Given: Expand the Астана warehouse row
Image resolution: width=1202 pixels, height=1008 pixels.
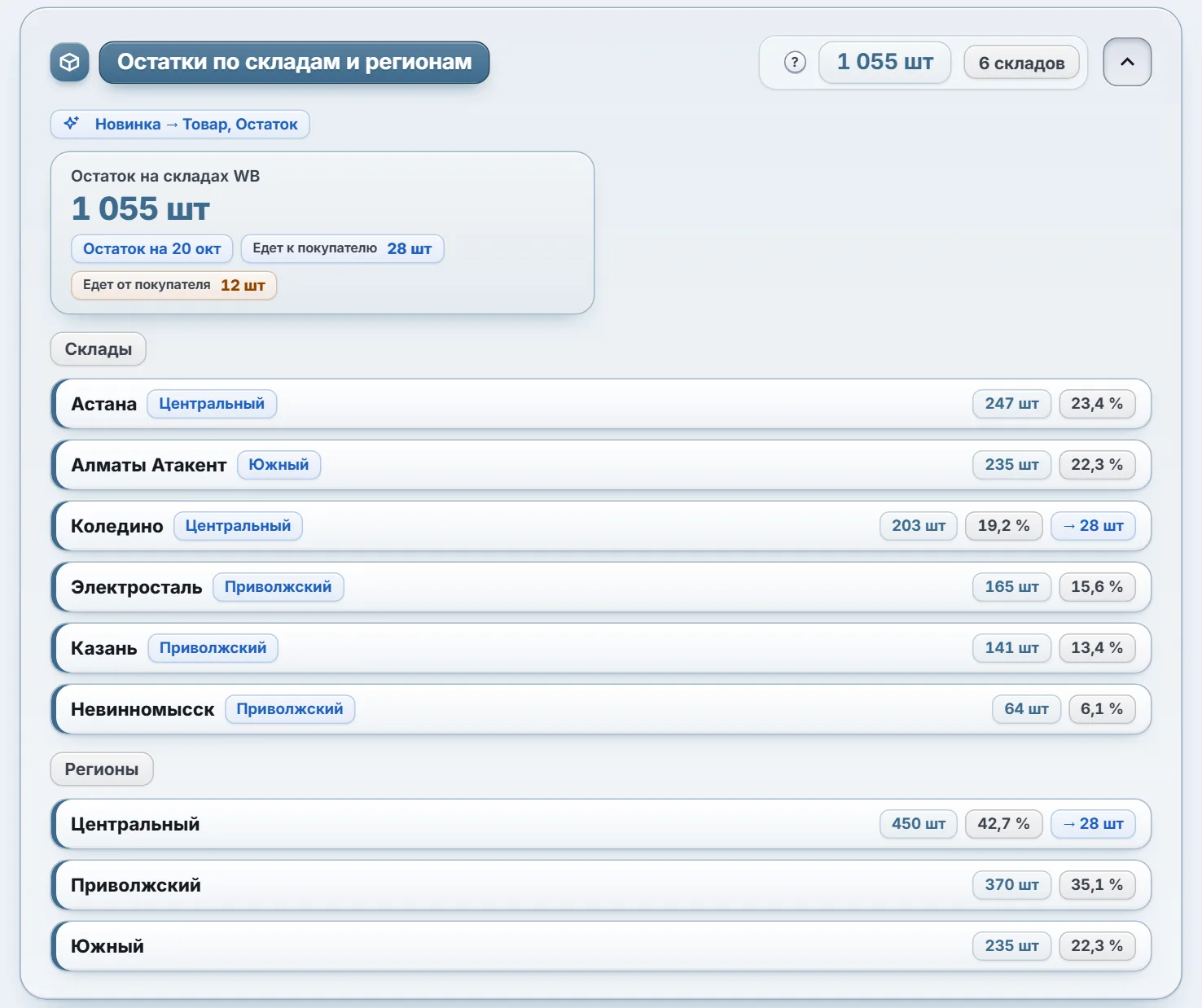Looking at the screenshot, I should (x=601, y=404).
